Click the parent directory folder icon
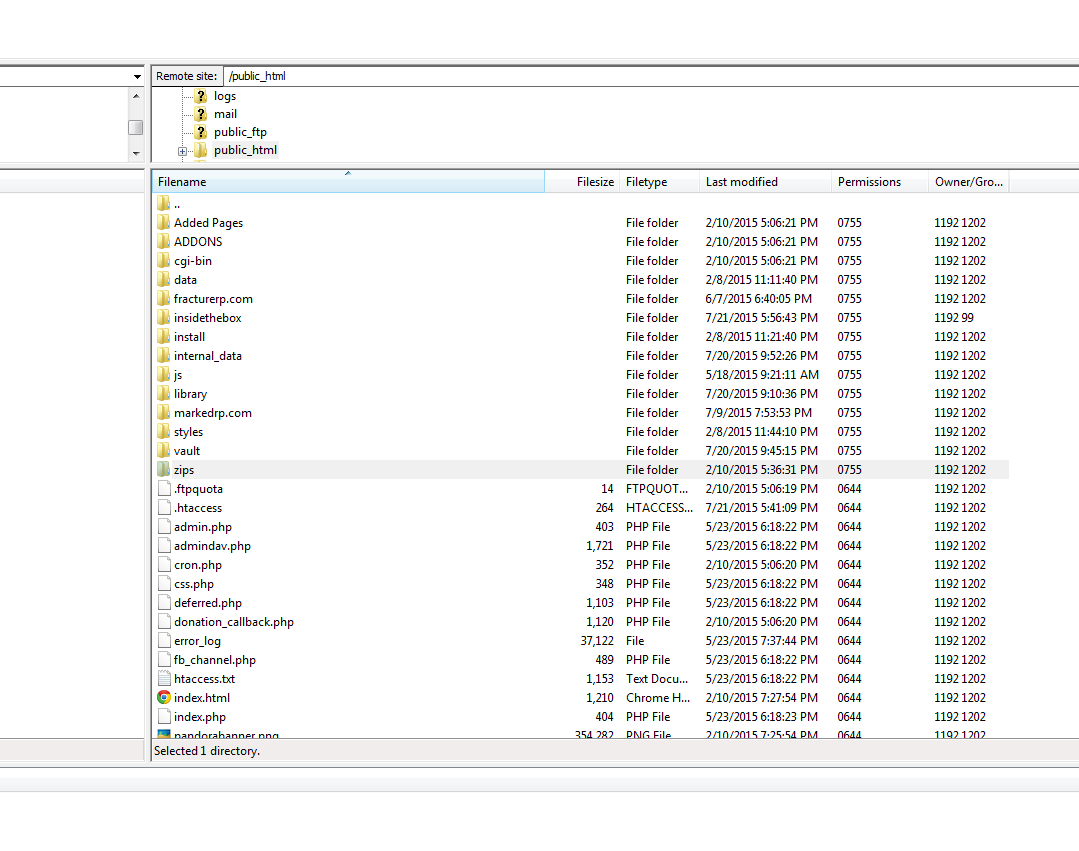 [x=164, y=204]
